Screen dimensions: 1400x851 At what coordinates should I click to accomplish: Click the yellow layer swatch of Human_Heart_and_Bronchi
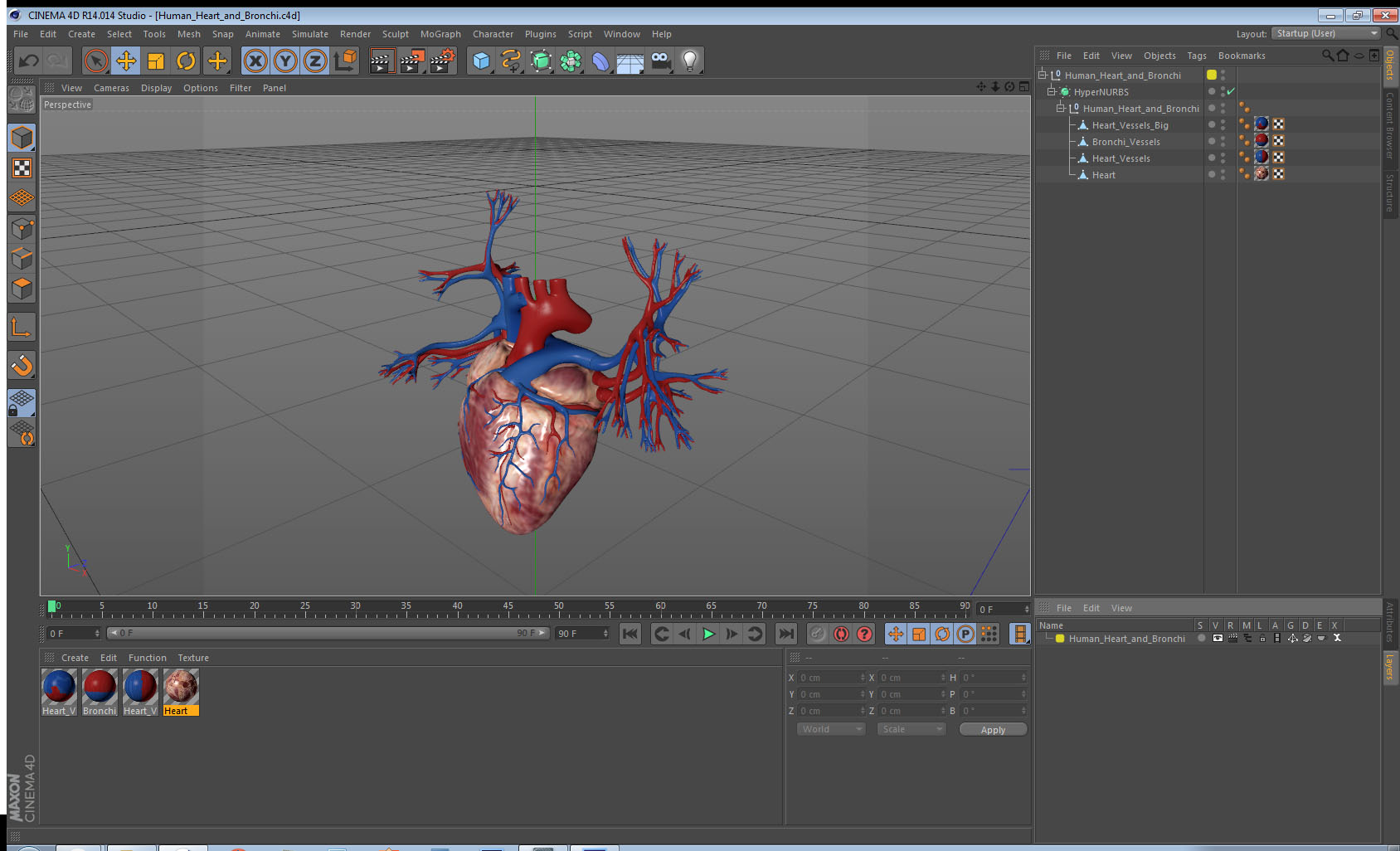click(x=1212, y=75)
